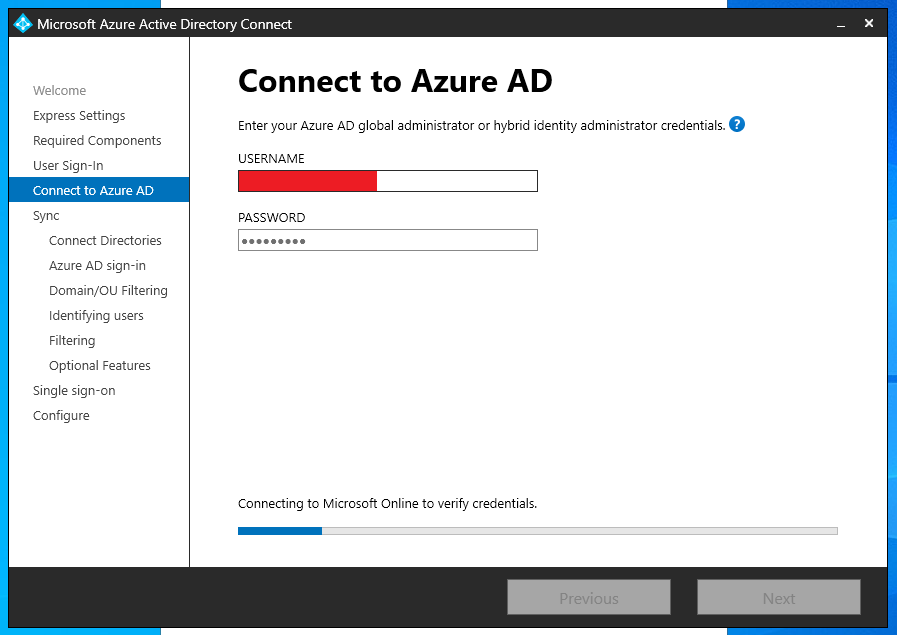Open the Filtering step
The height and width of the screenshot is (635, 897).
[x=72, y=341]
